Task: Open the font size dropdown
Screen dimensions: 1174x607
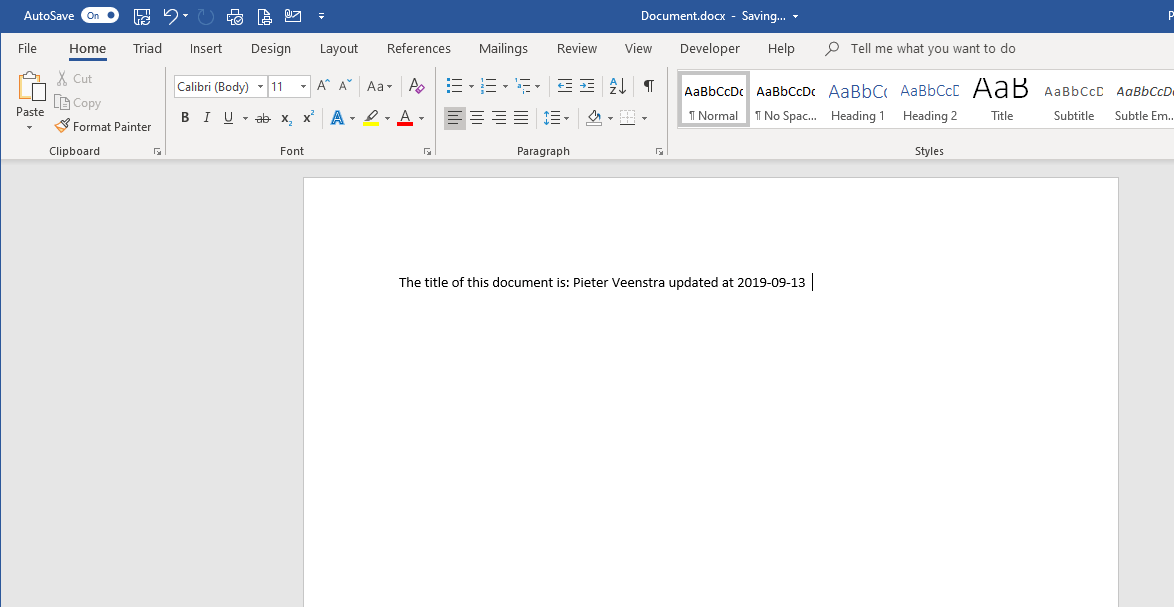Action: point(303,87)
